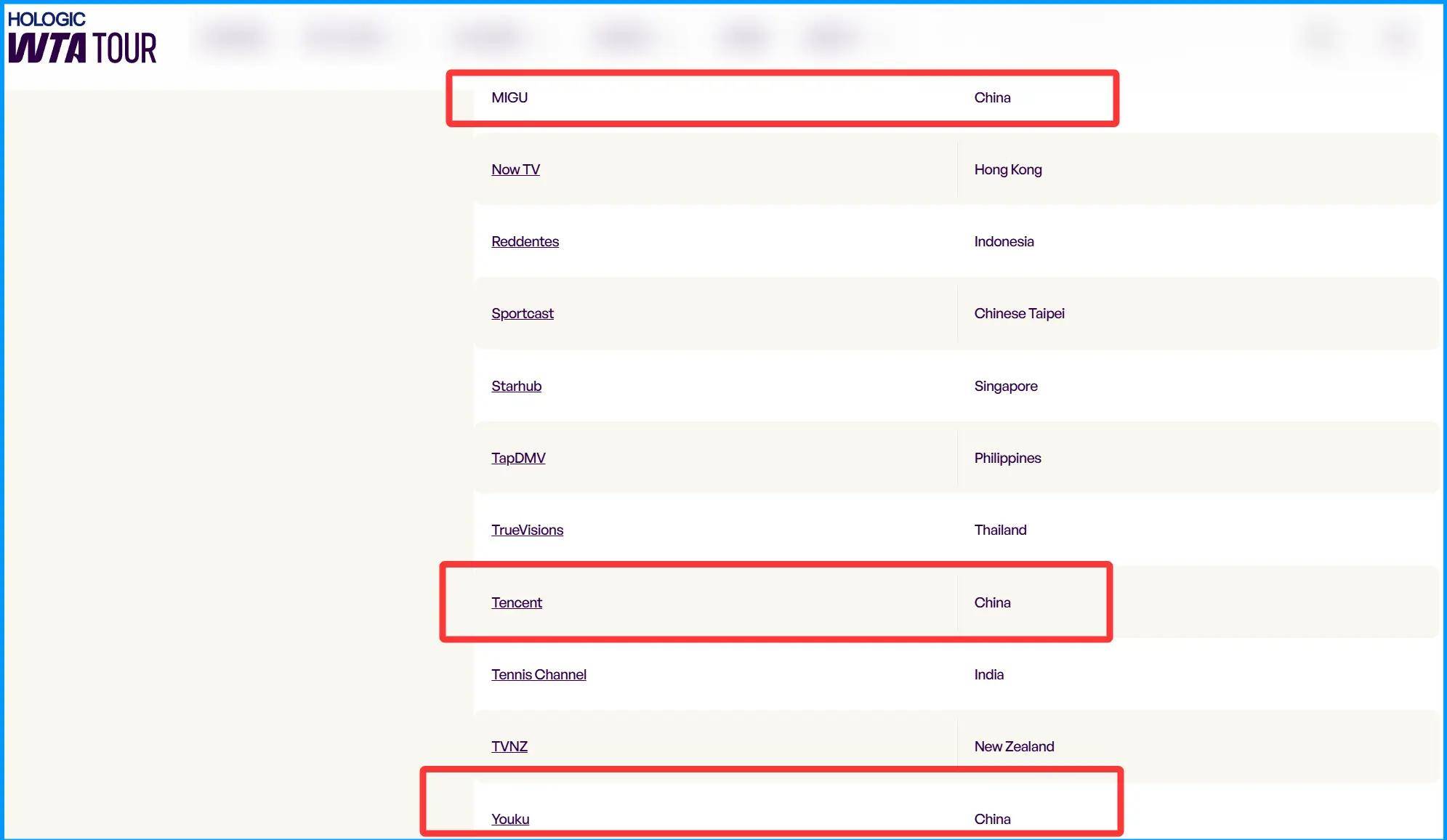Image resolution: width=1447 pixels, height=840 pixels.
Task: Open the Tencent broadcaster link
Action: click(x=517, y=602)
